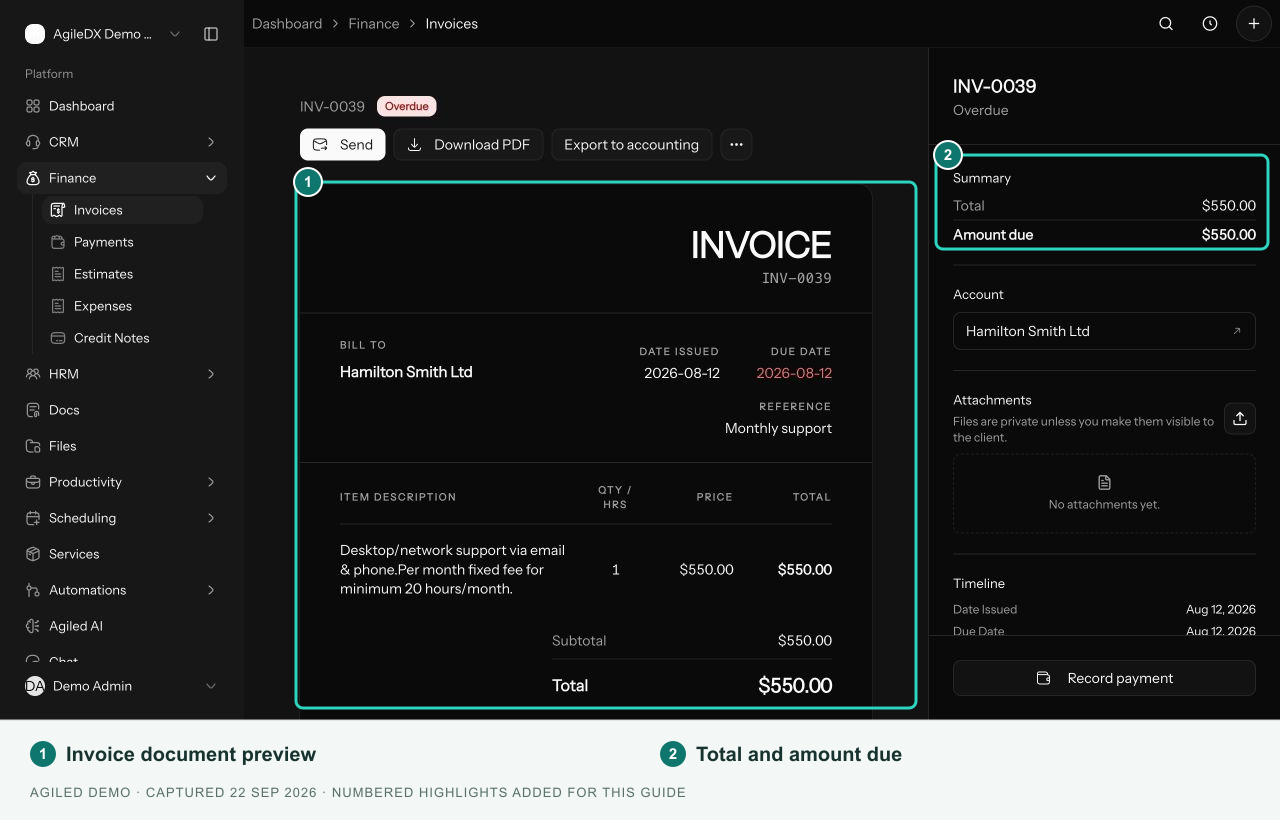Click the Files folder icon
Screen dimensions: 1280x820
click(x=33, y=446)
